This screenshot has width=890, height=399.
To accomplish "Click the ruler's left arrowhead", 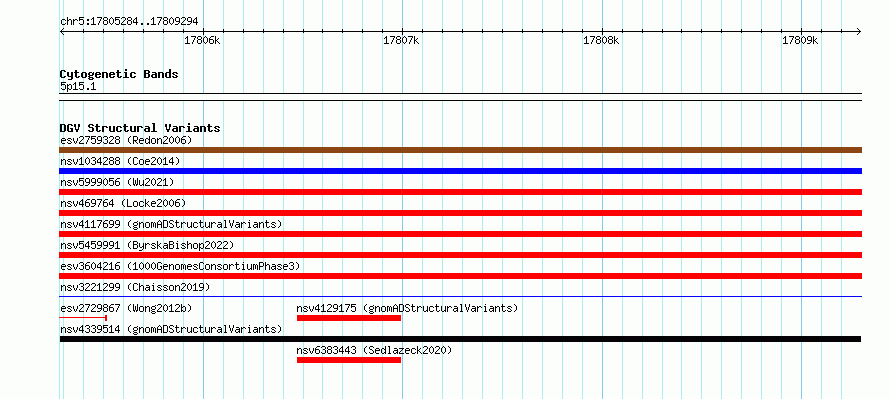I will pyautogui.click(x=62, y=31).
